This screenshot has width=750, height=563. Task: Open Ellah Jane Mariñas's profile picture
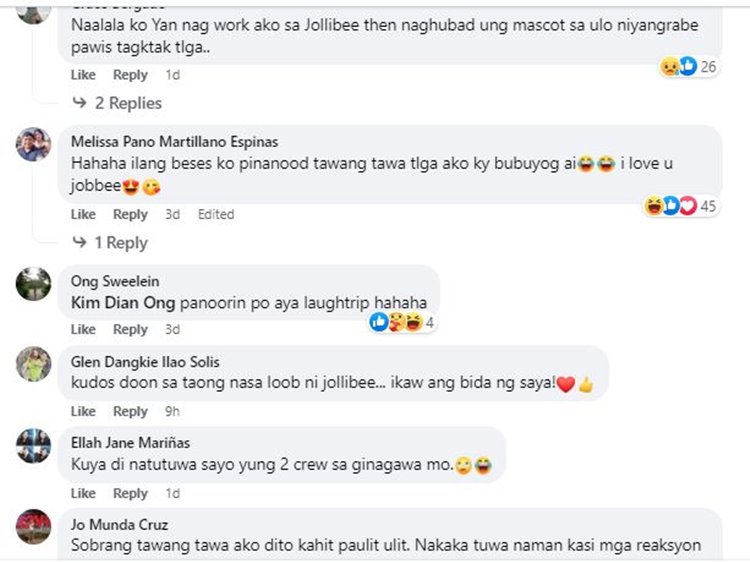click(33, 445)
